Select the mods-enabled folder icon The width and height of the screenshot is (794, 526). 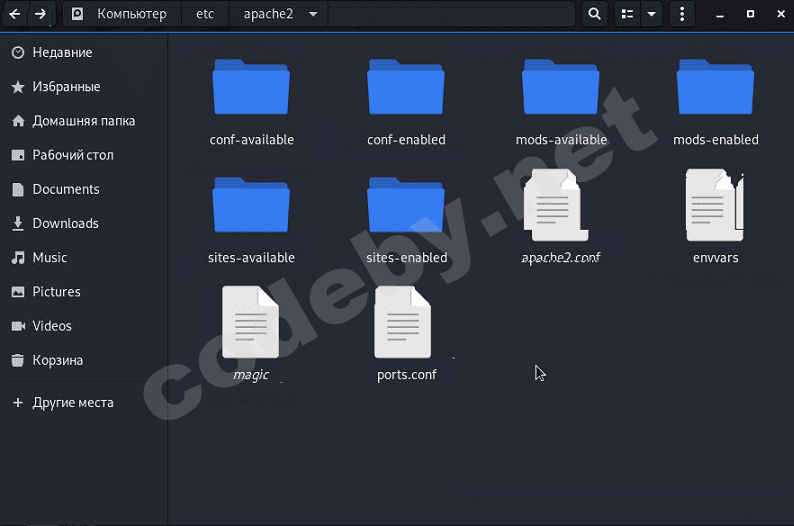[716, 87]
